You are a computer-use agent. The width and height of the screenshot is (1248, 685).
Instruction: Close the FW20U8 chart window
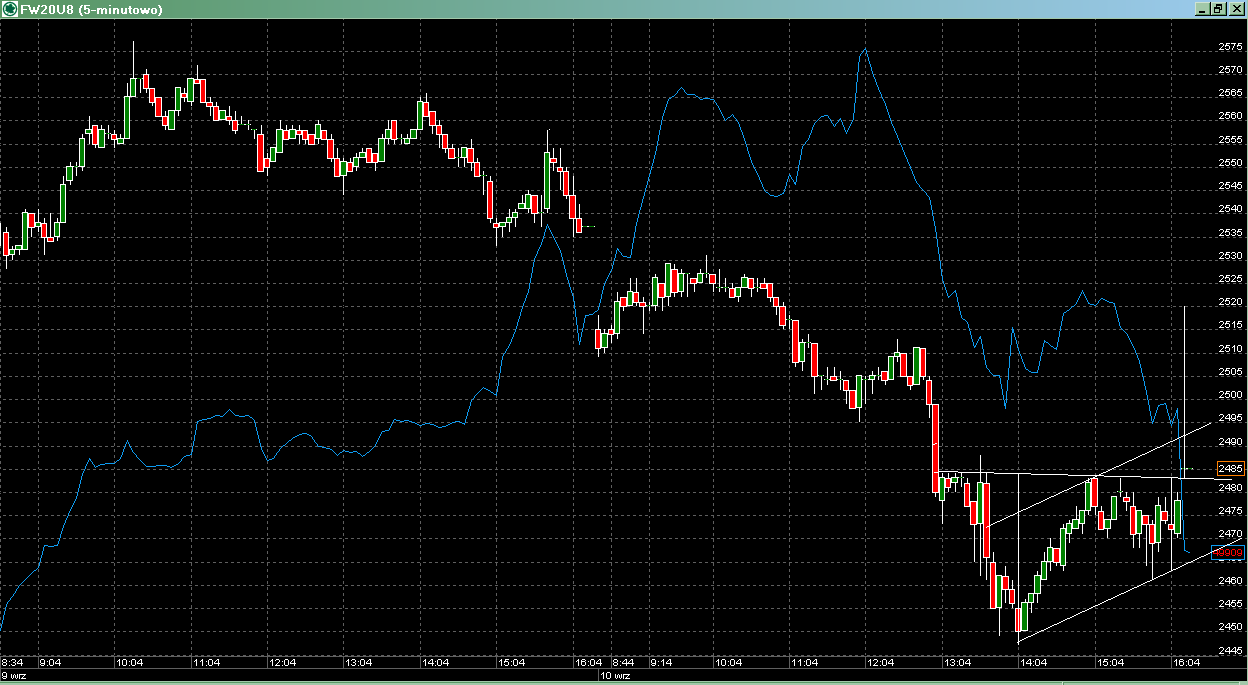(x=1235, y=9)
